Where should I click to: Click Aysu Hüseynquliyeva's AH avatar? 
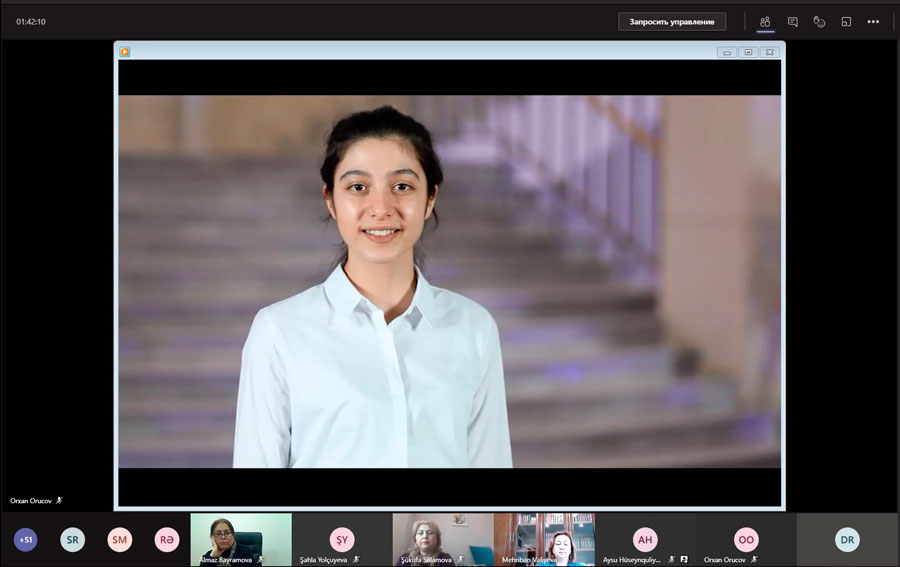[x=646, y=539]
